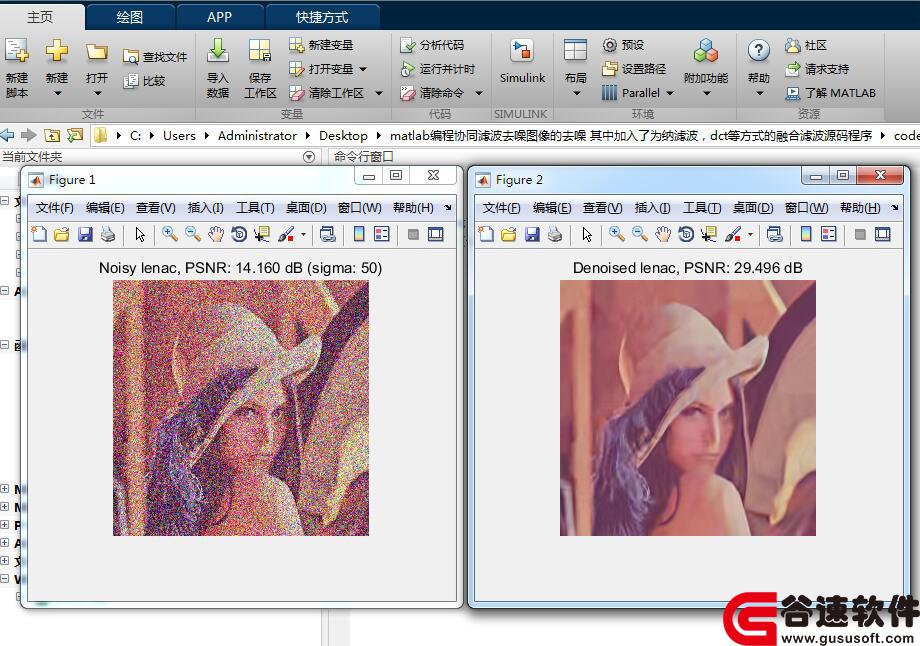Click New Variable (新建变量)
The width and height of the screenshot is (920, 646).
pyautogui.click(x=321, y=45)
